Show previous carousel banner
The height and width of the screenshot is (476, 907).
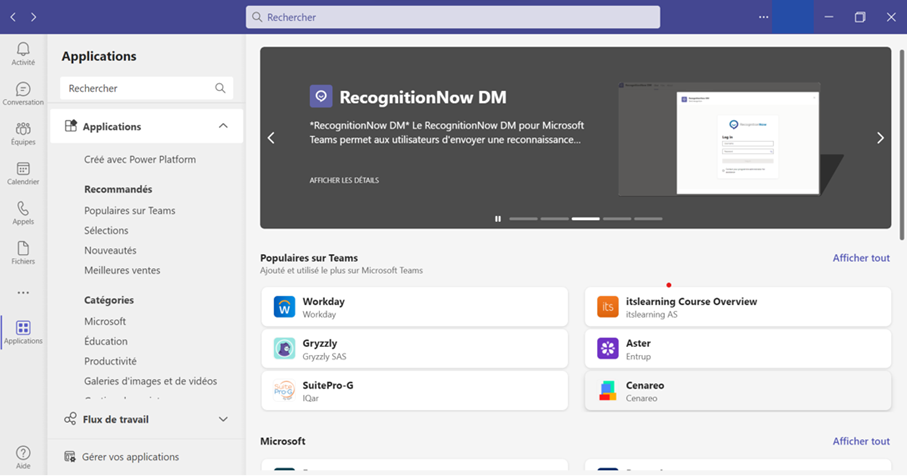[271, 138]
